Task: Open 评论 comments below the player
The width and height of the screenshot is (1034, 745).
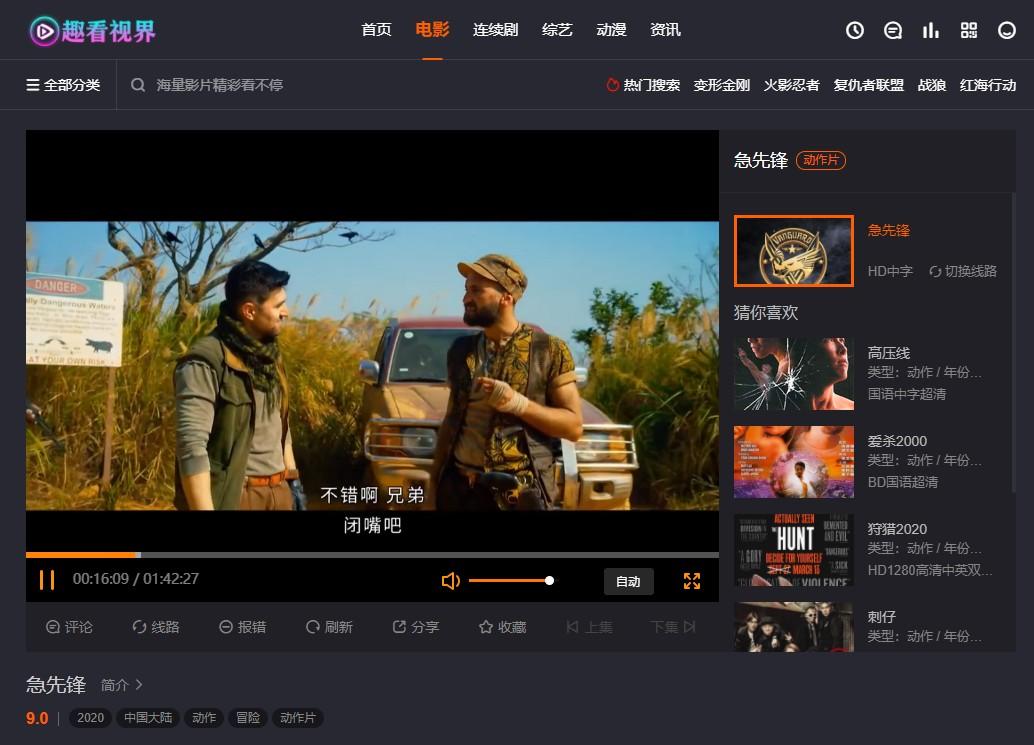Action: pyautogui.click(x=69, y=627)
